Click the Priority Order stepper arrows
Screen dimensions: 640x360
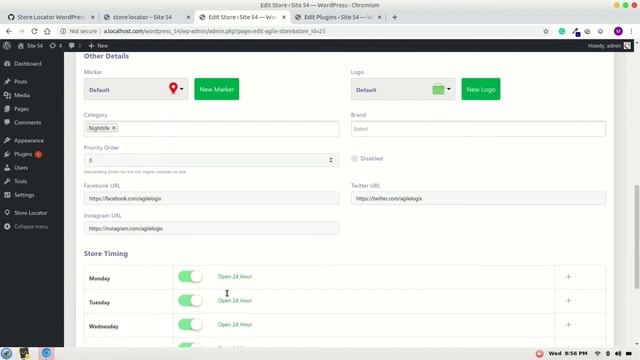(x=331, y=160)
